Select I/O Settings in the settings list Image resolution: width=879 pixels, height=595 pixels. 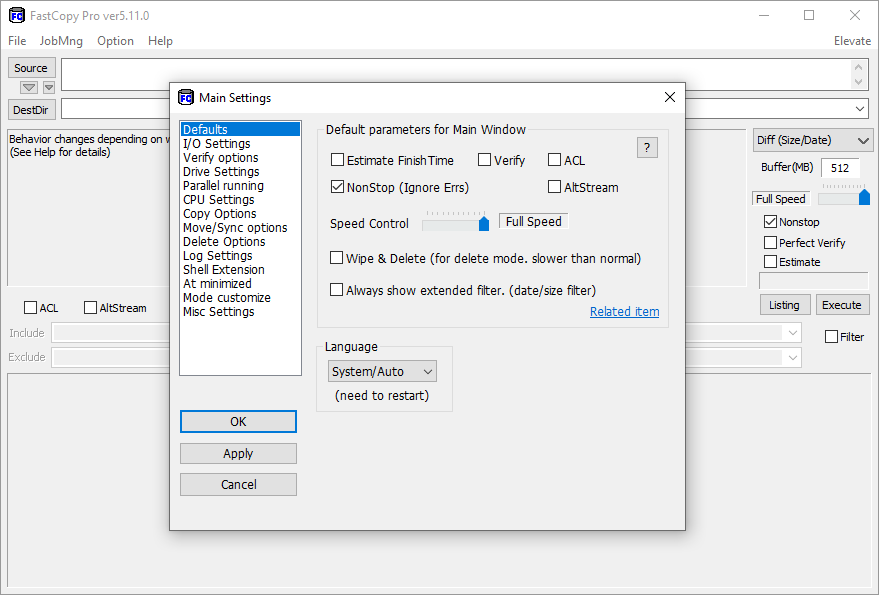click(216, 144)
